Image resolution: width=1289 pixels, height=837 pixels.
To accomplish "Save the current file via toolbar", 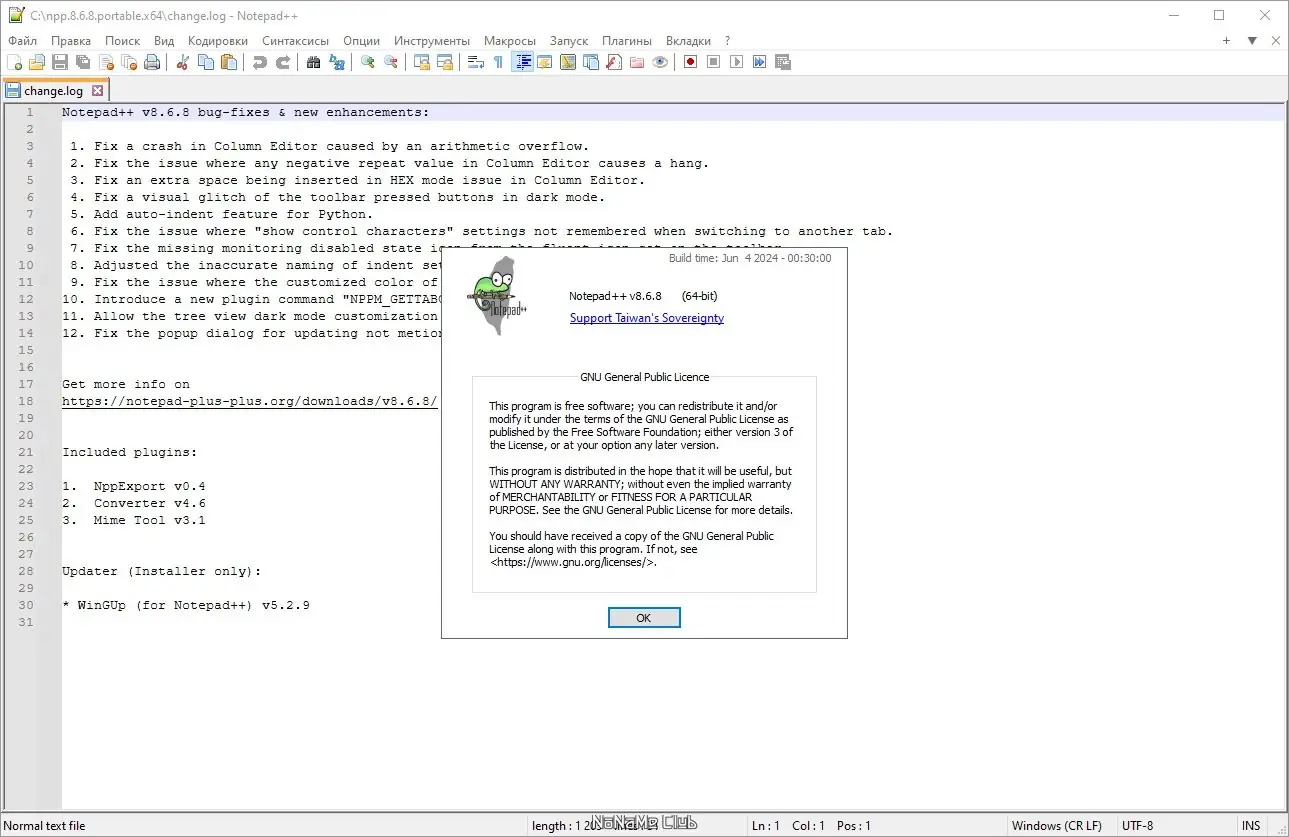I will 60,62.
